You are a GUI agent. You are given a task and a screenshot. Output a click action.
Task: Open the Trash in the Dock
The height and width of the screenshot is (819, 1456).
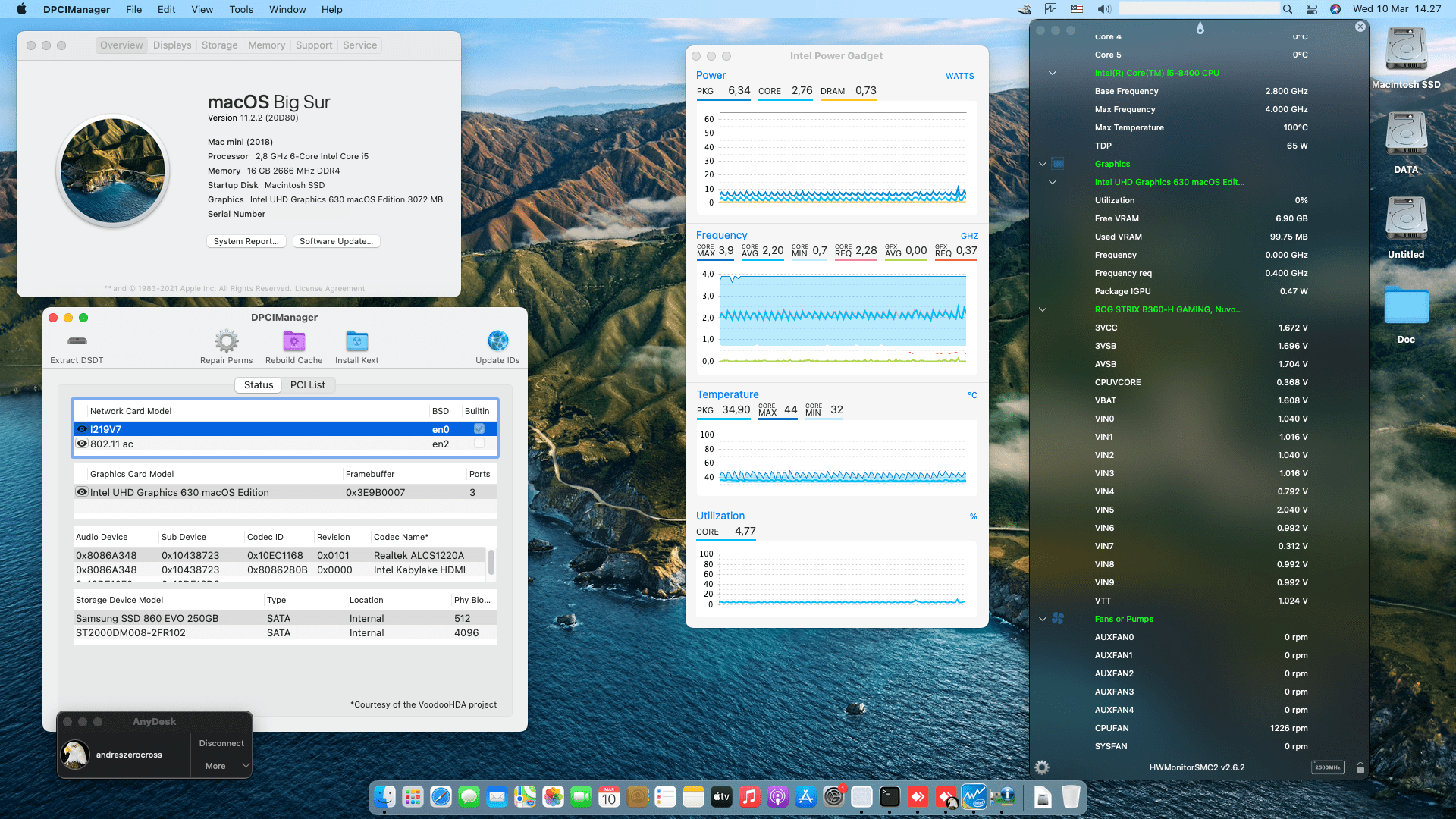pos(1071,797)
